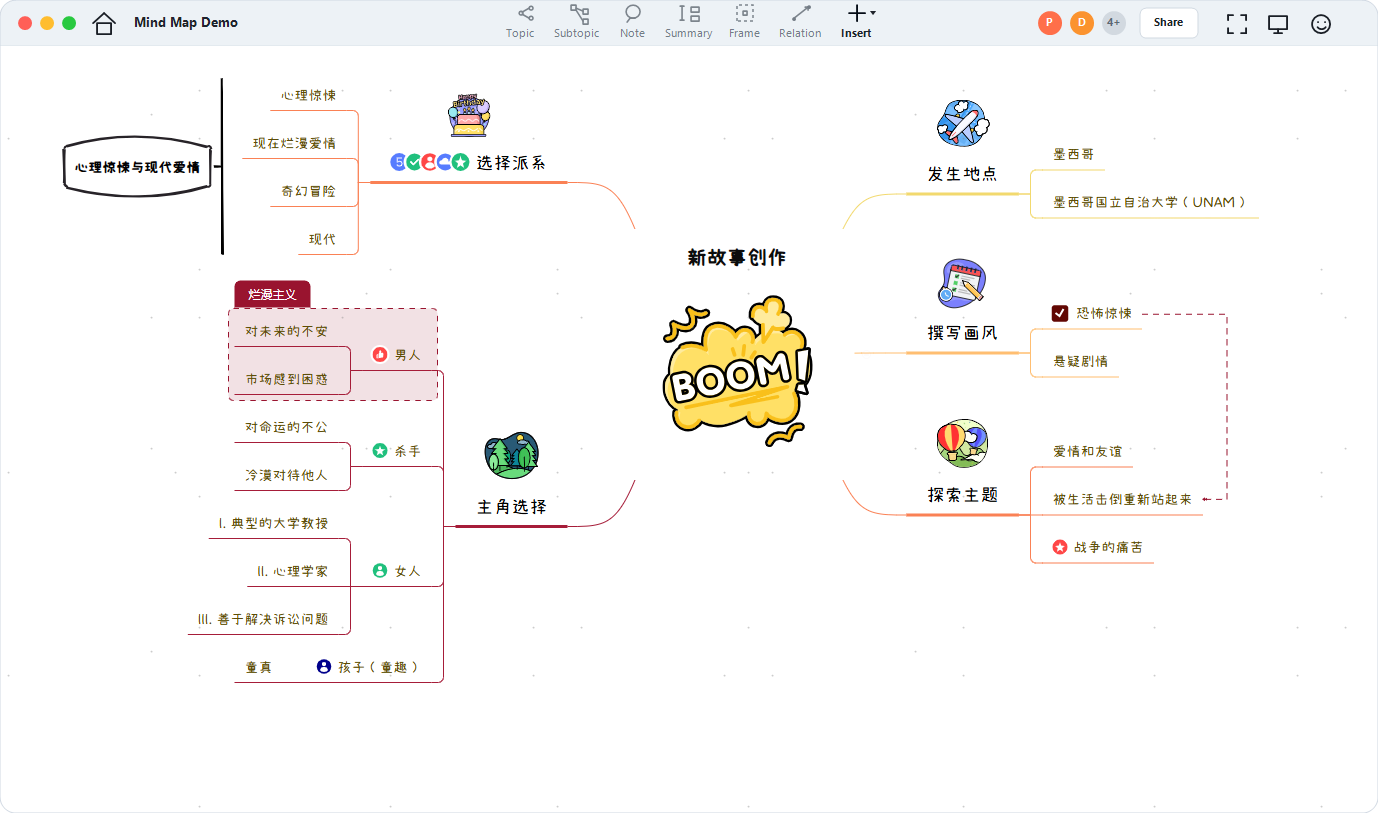The height and width of the screenshot is (813, 1378).
Task: Select subtopic 墨西哥
Action: (x=1074, y=154)
